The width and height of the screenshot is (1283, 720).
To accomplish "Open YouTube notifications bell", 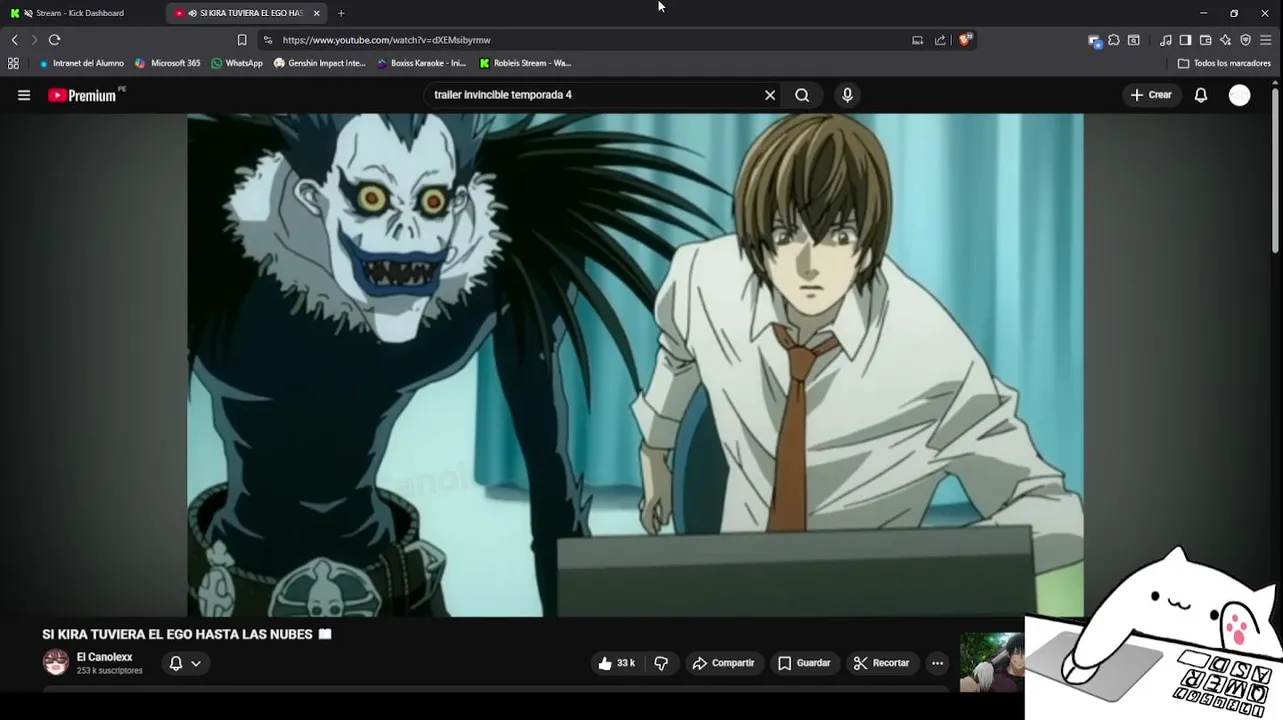I will 1201,95.
